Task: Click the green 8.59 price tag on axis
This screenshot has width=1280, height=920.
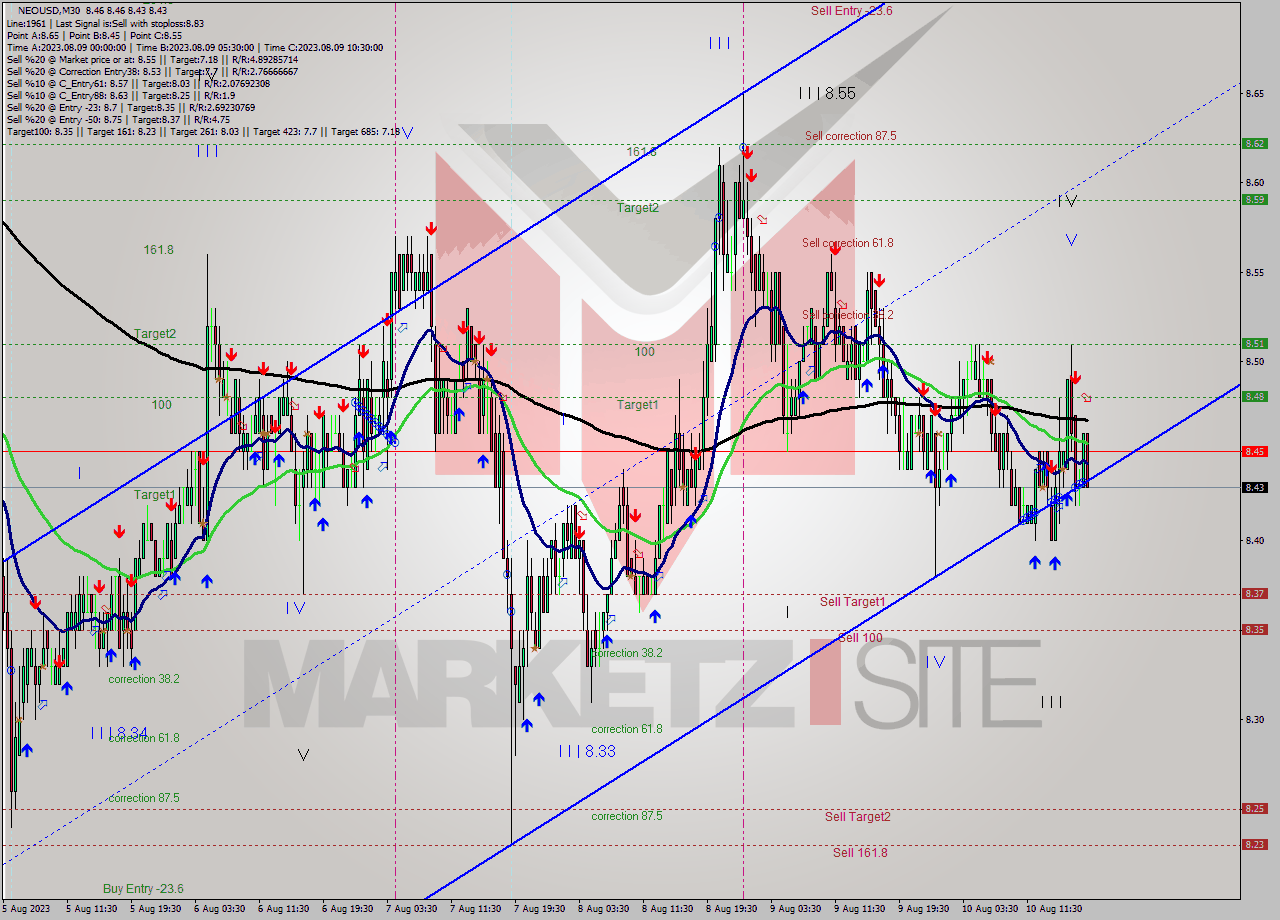Action: click(x=1254, y=200)
